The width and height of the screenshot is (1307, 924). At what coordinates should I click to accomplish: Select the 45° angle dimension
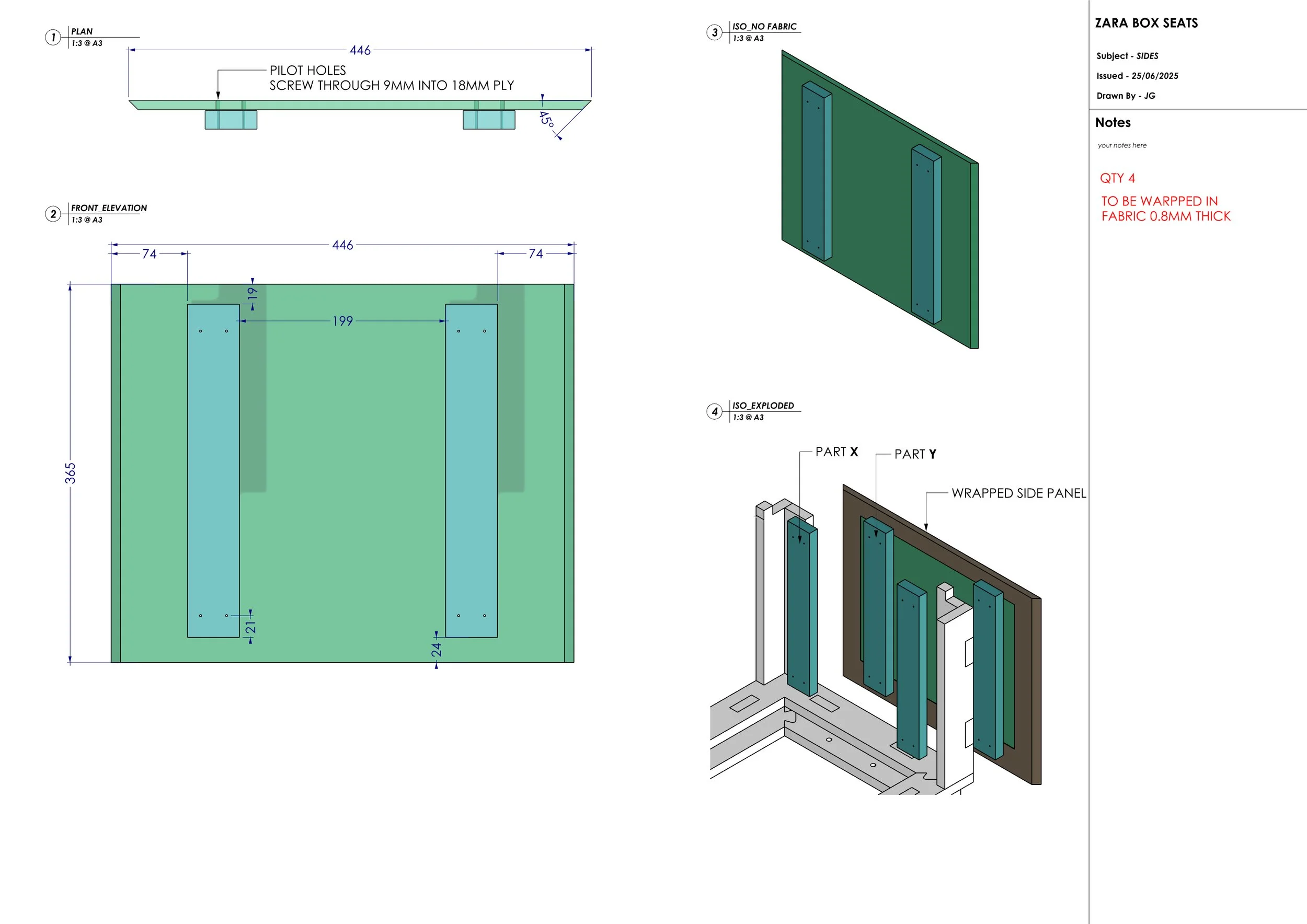(x=545, y=120)
